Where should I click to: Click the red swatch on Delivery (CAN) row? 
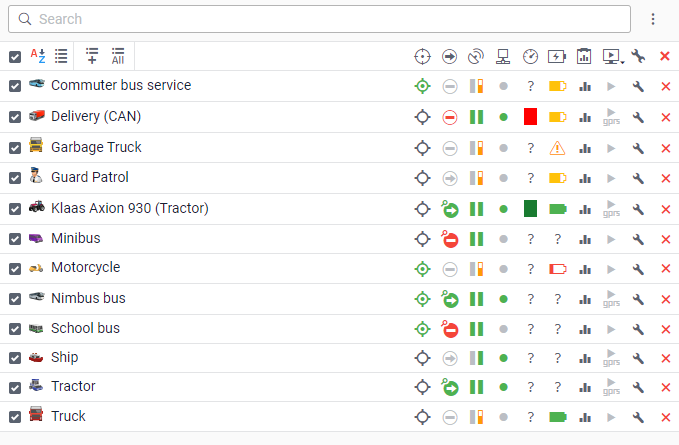(x=530, y=117)
